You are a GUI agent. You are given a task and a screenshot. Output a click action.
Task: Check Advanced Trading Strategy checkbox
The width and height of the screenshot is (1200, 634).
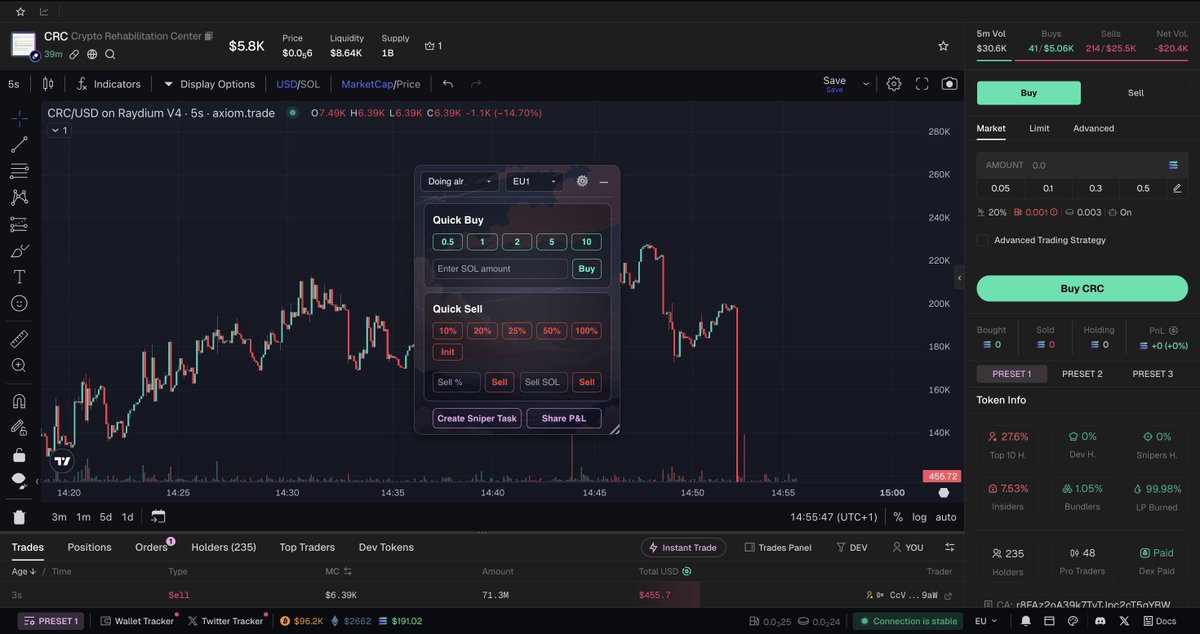pos(983,240)
